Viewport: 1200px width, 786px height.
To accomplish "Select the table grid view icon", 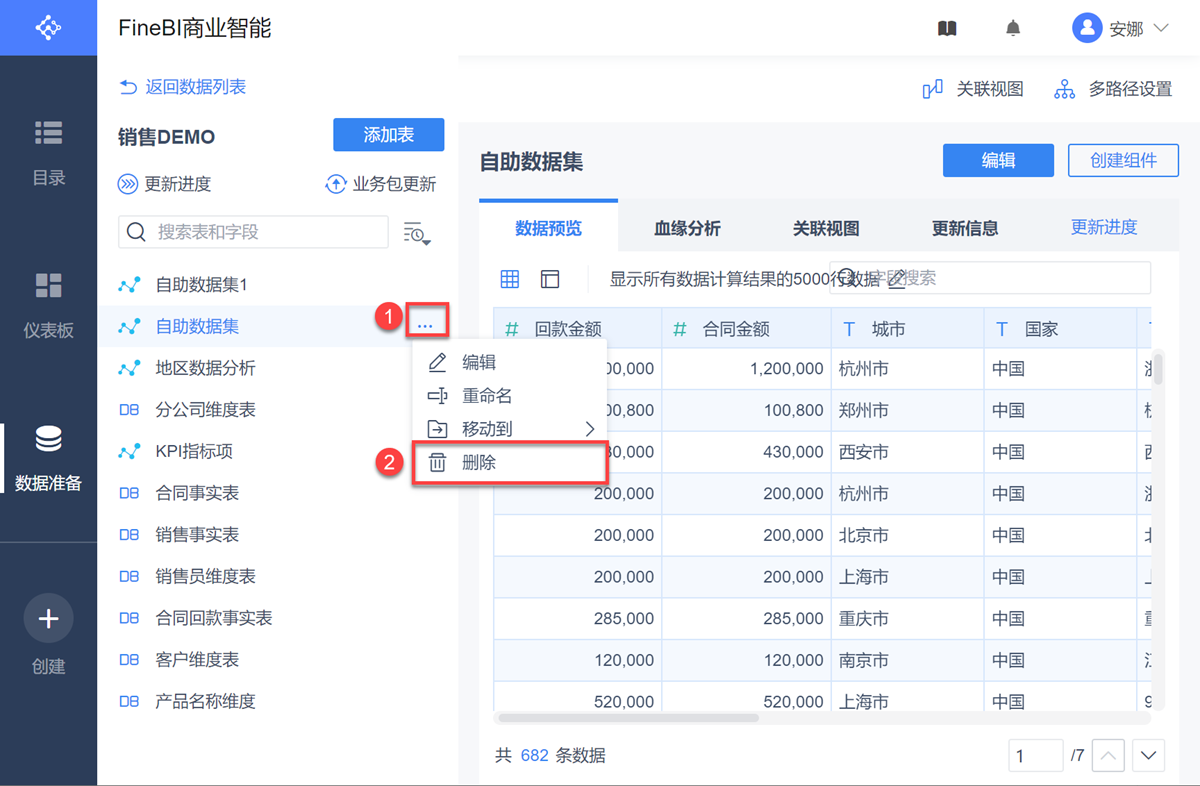I will [x=510, y=279].
